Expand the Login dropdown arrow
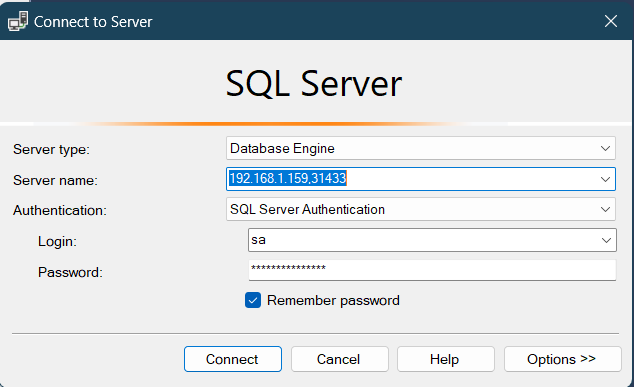The image size is (634, 387). pos(606,240)
